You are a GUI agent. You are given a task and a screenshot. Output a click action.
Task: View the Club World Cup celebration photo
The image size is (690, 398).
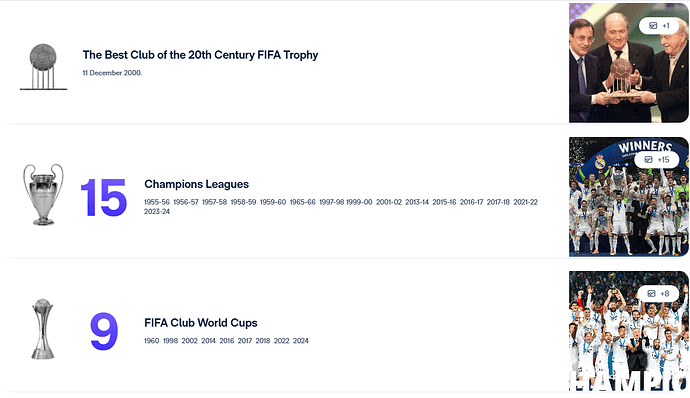628,331
